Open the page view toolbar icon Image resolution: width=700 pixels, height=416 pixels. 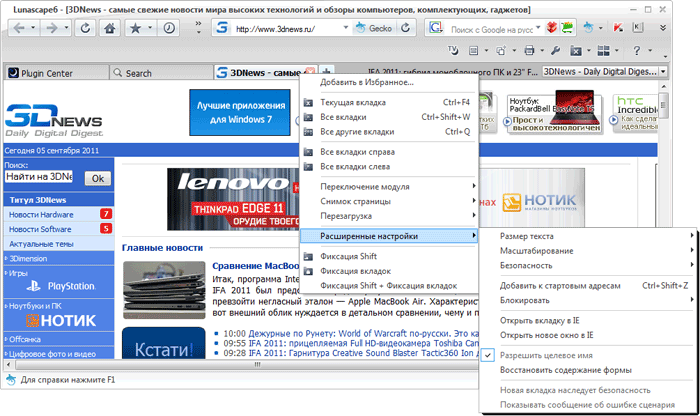(474, 51)
